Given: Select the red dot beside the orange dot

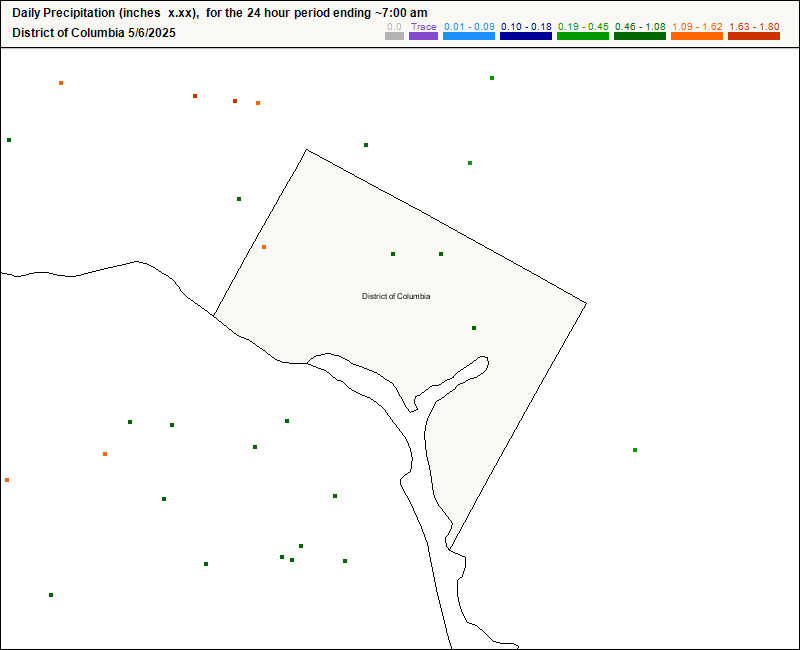Looking at the screenshot, I should pyautogui.click(x=235, y=101).
